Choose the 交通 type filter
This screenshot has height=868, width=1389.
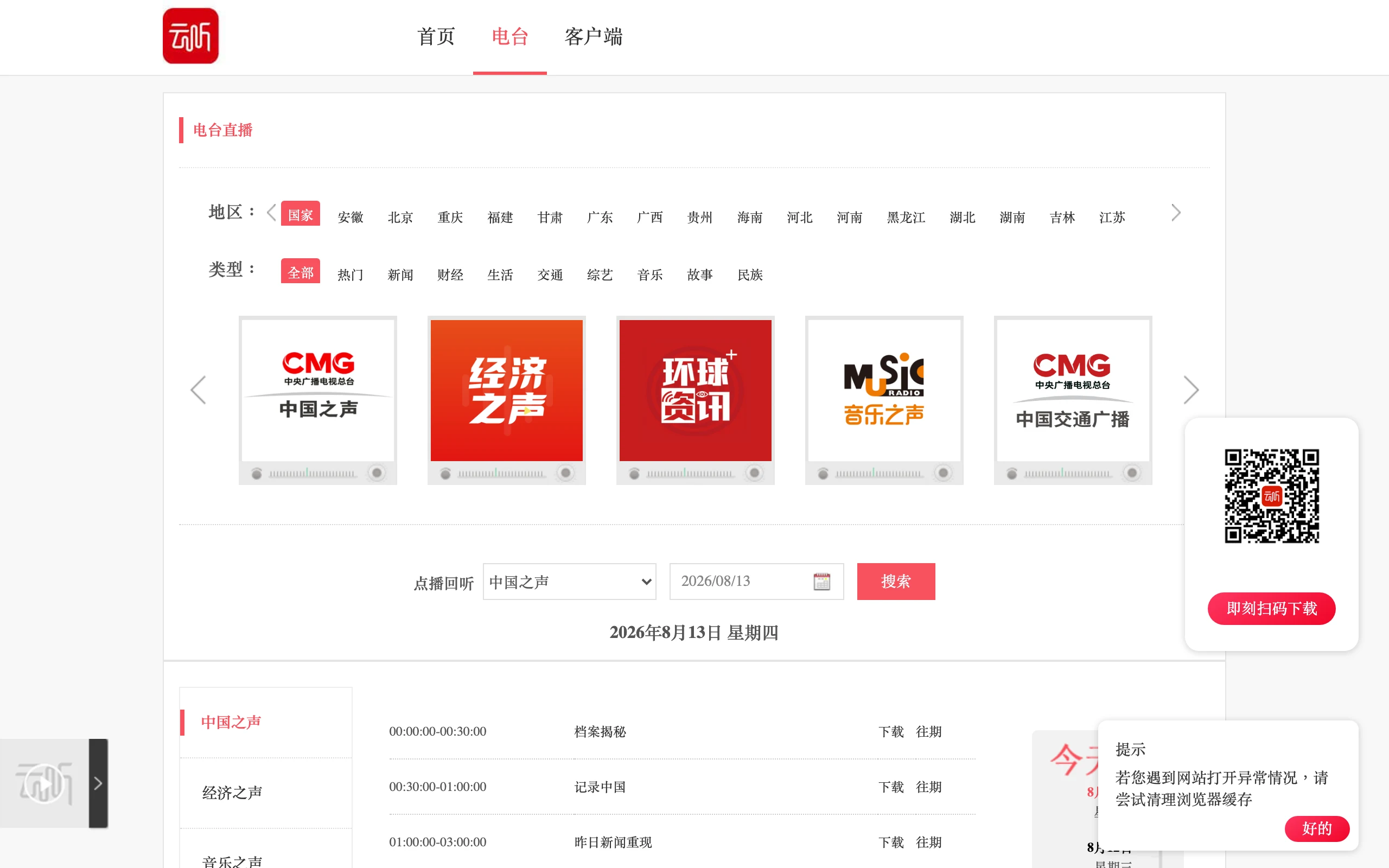(550, 275)
